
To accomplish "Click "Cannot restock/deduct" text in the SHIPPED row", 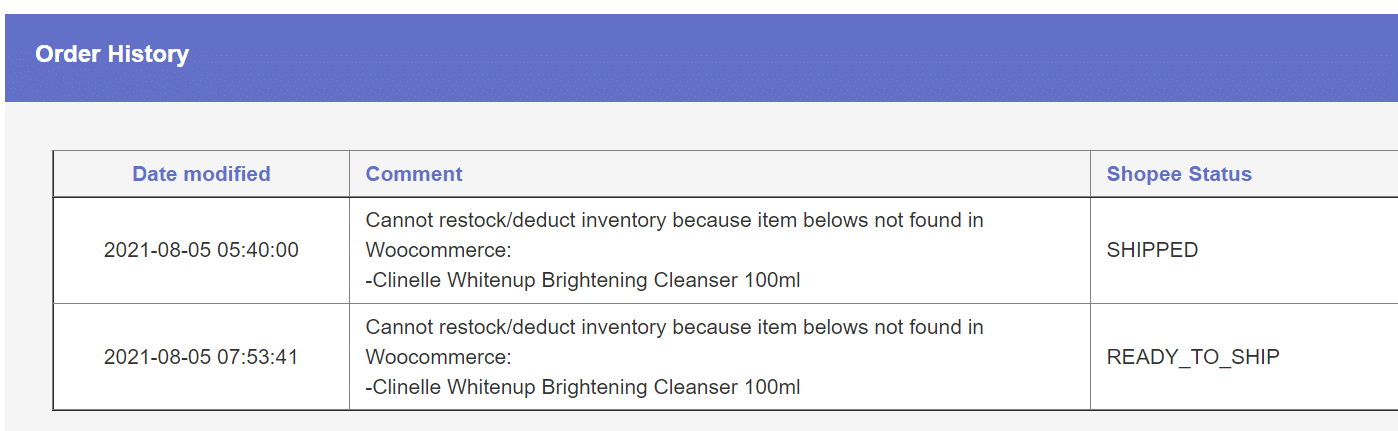I will point(466,220).
